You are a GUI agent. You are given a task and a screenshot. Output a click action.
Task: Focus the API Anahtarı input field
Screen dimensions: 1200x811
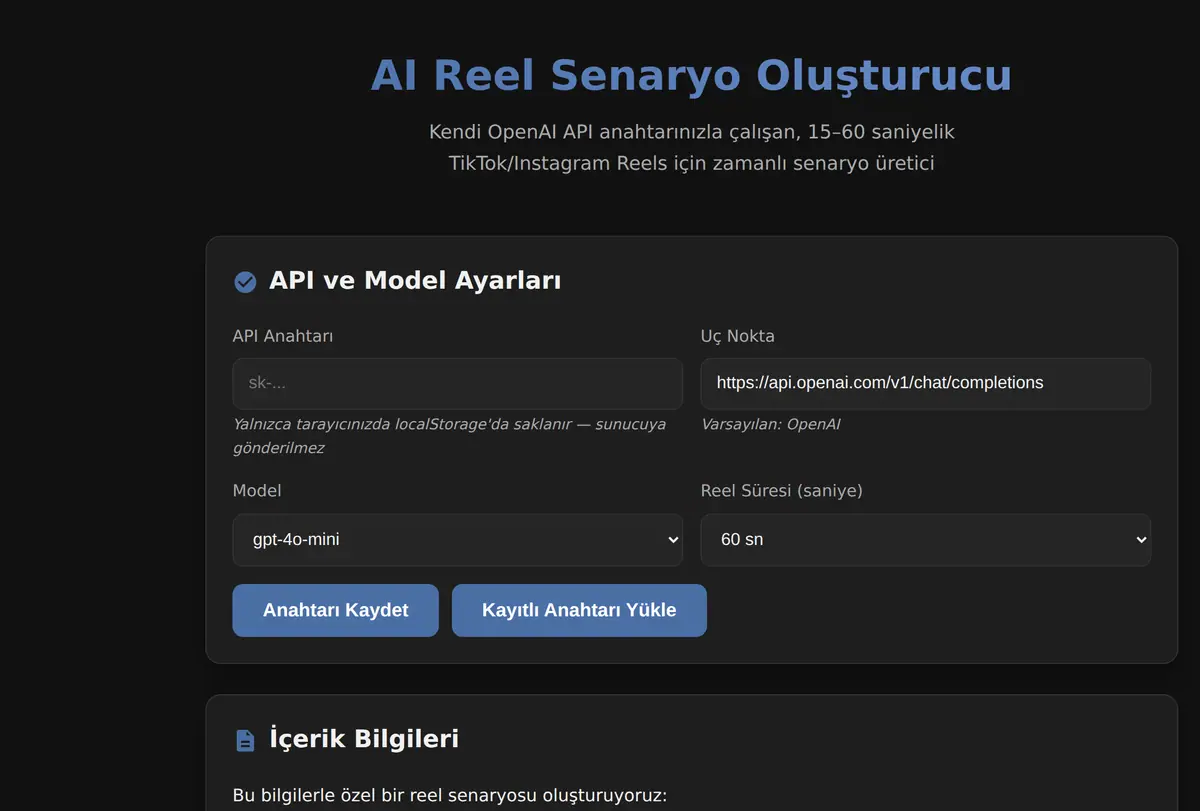[457, 384]
